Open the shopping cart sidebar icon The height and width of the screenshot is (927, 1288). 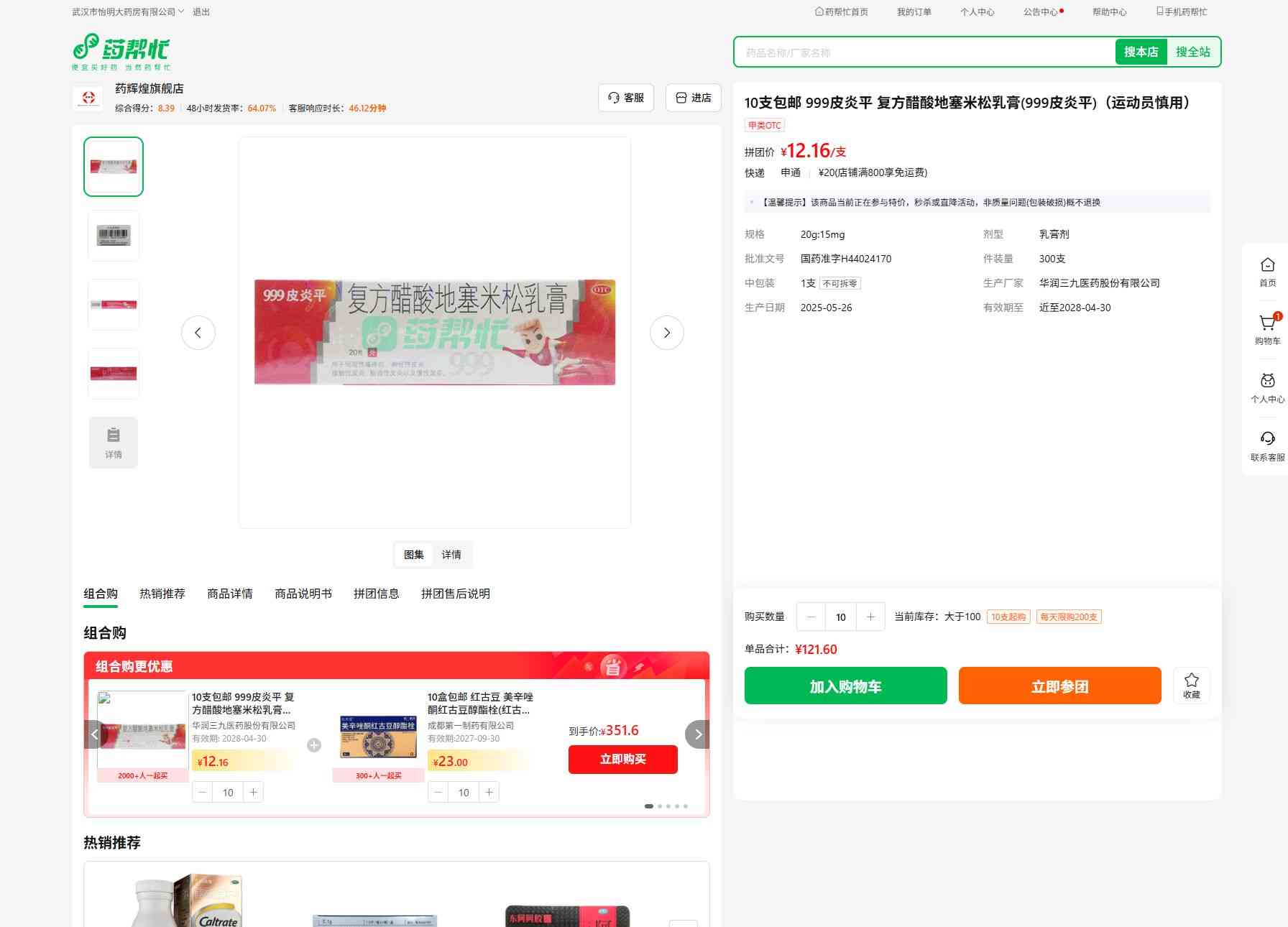click(x=1267, y=323)
